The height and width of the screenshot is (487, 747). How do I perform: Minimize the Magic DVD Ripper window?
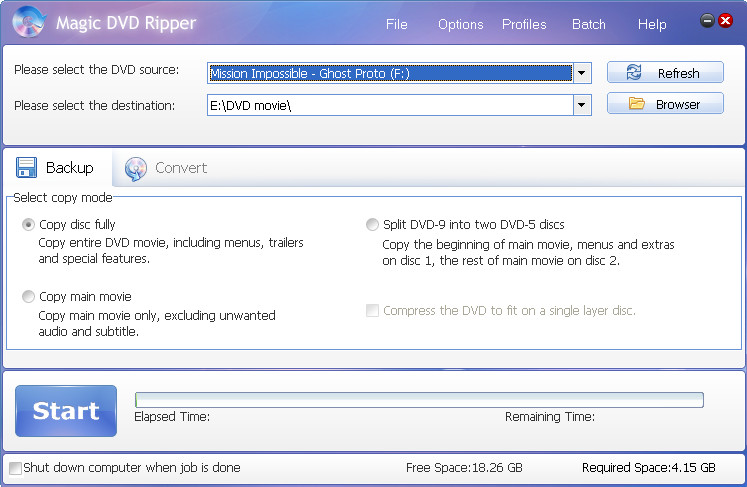707,20
